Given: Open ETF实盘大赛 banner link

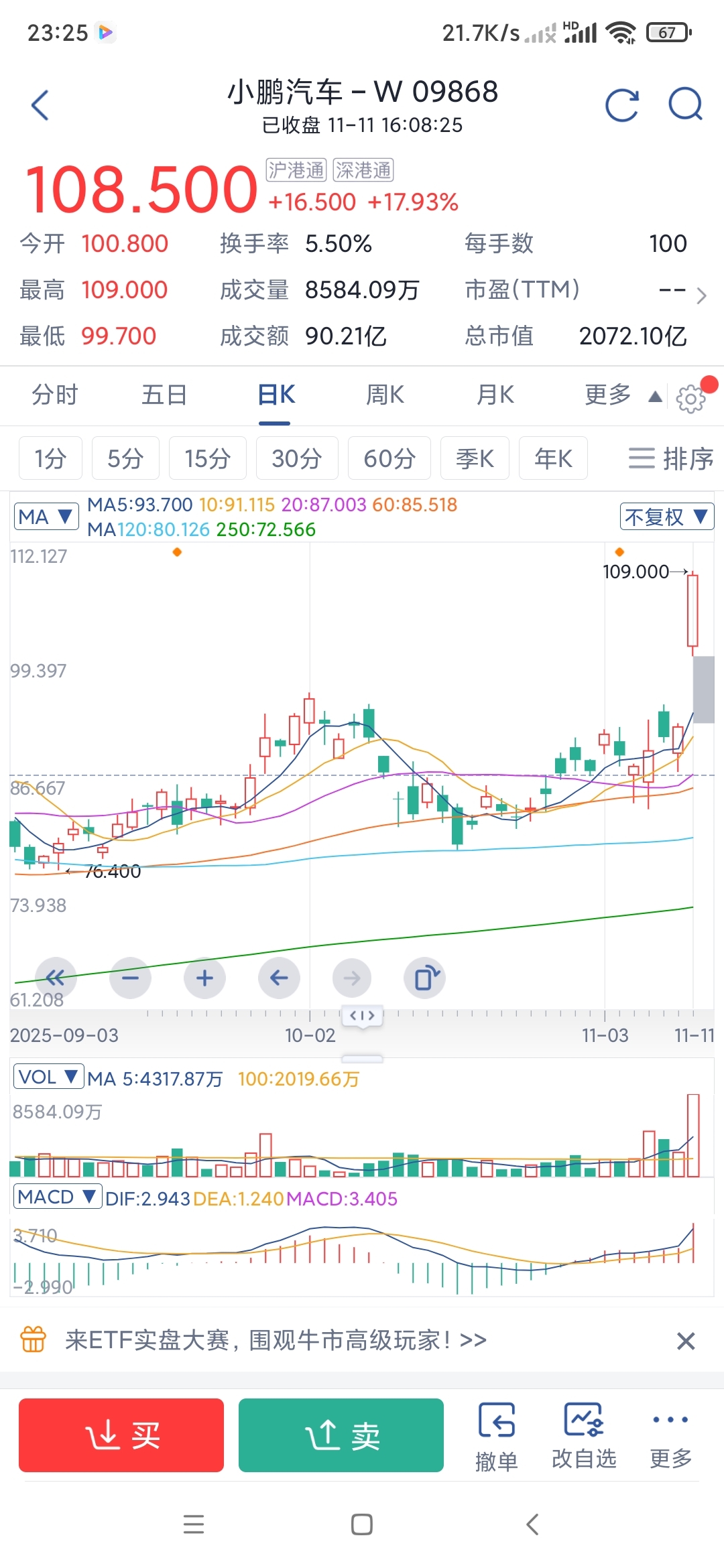Looking at the screenshot, I should 276,1340.
